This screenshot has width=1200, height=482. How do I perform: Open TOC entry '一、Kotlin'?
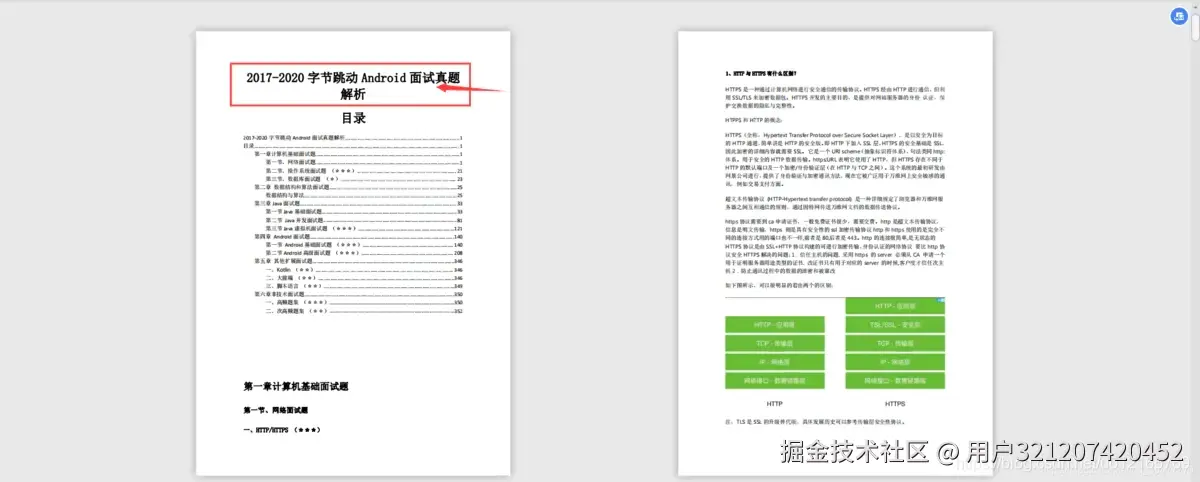tap(362, 270)
